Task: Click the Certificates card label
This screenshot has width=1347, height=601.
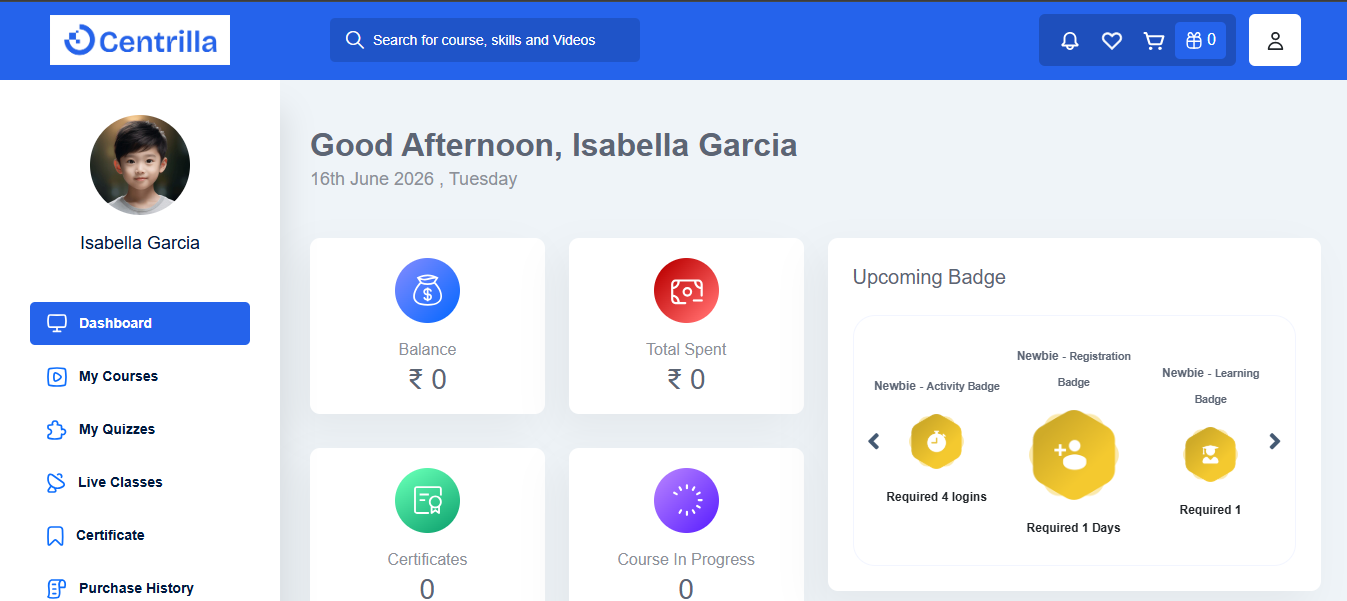Action: 427,559
